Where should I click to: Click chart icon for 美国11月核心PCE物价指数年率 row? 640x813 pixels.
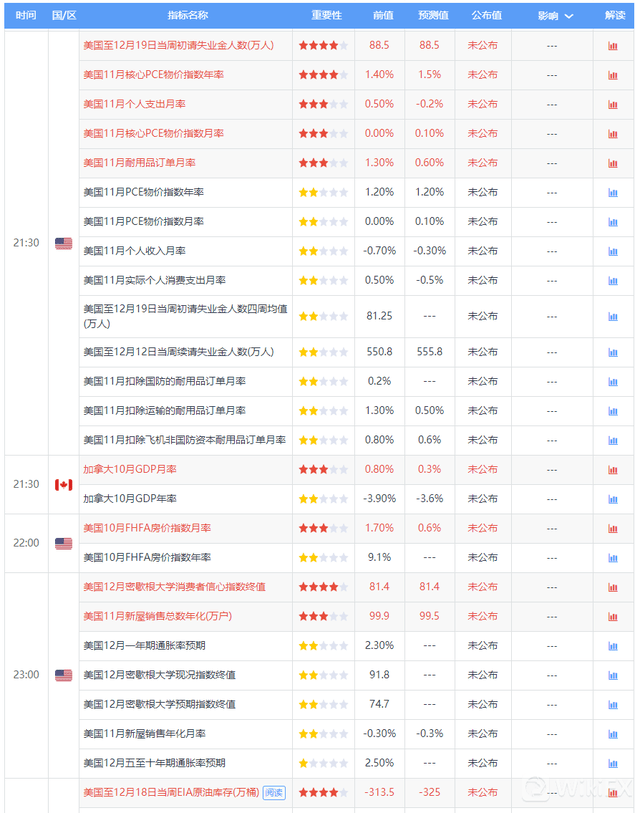[612, 75]
